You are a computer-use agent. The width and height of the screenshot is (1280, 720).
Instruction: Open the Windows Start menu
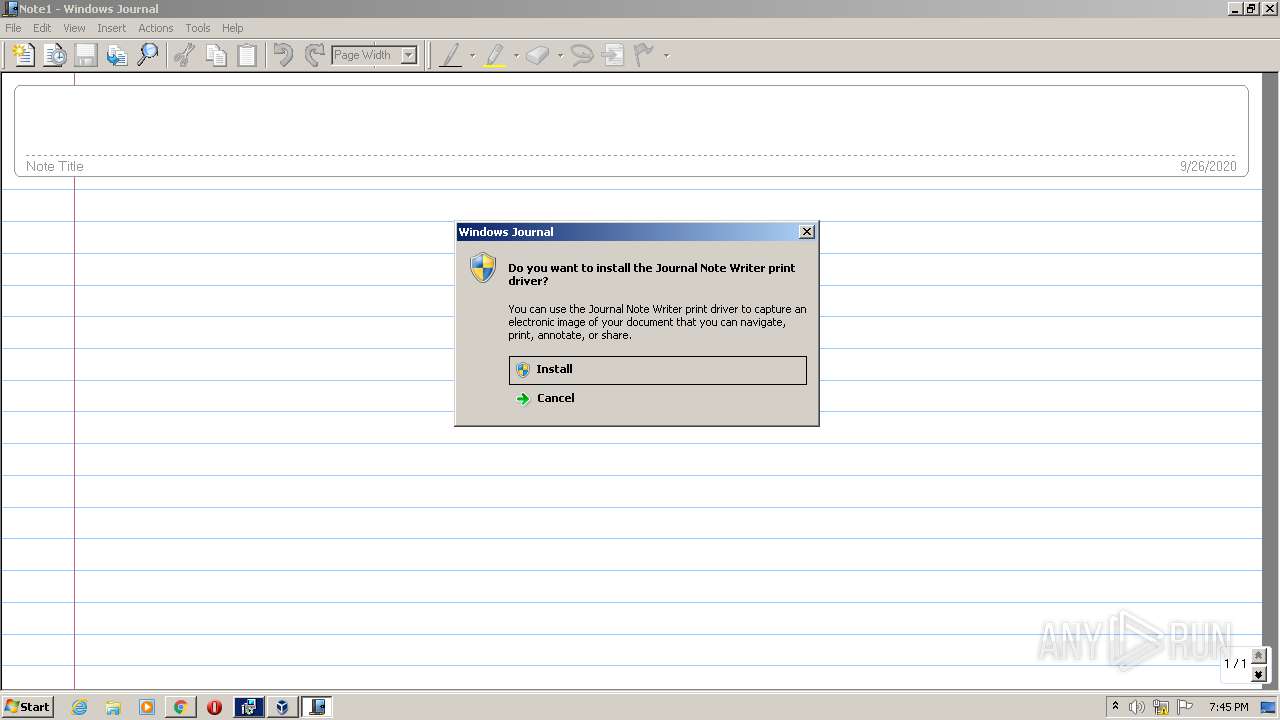tap(27, 707)
